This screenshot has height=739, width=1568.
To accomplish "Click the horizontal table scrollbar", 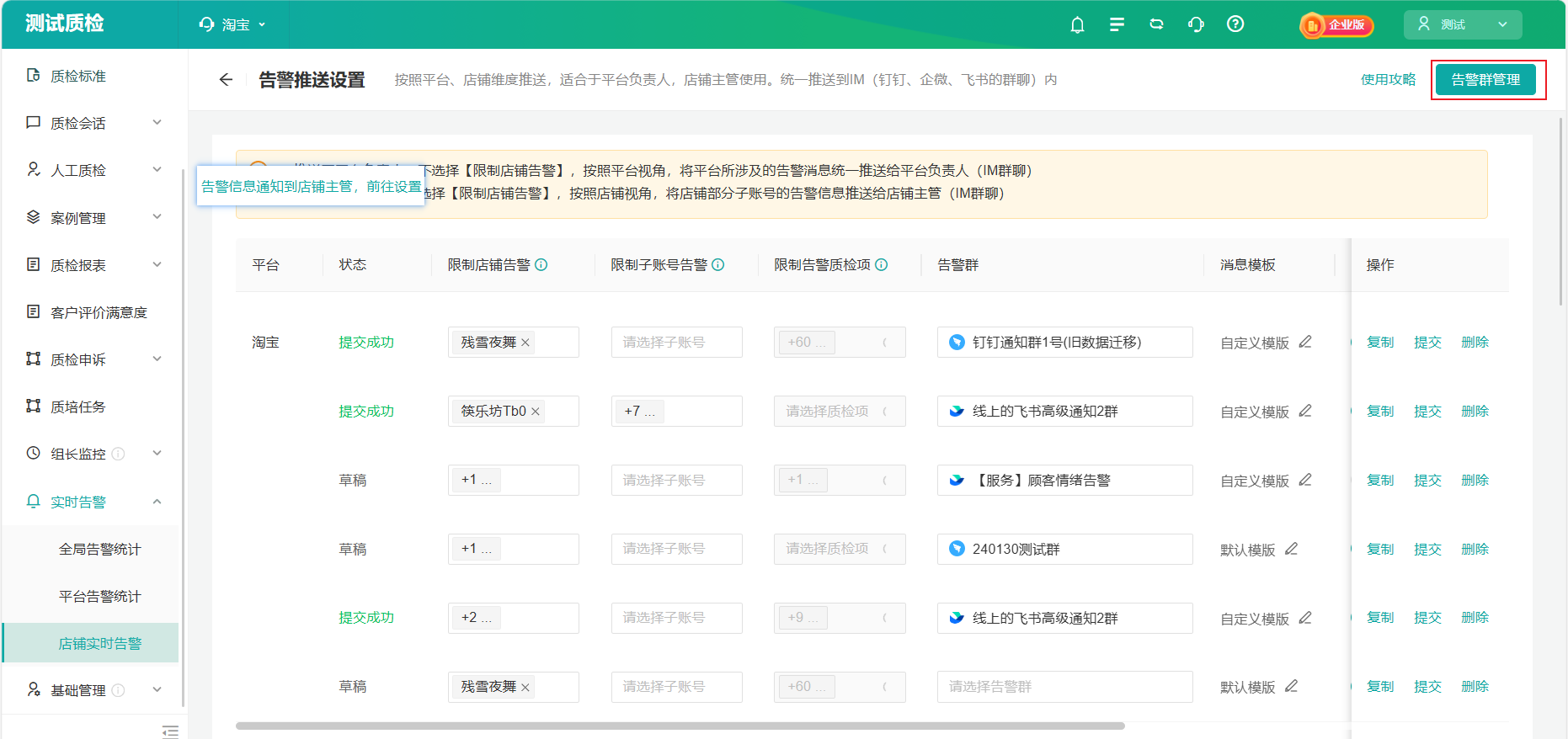I will point(680,726).
